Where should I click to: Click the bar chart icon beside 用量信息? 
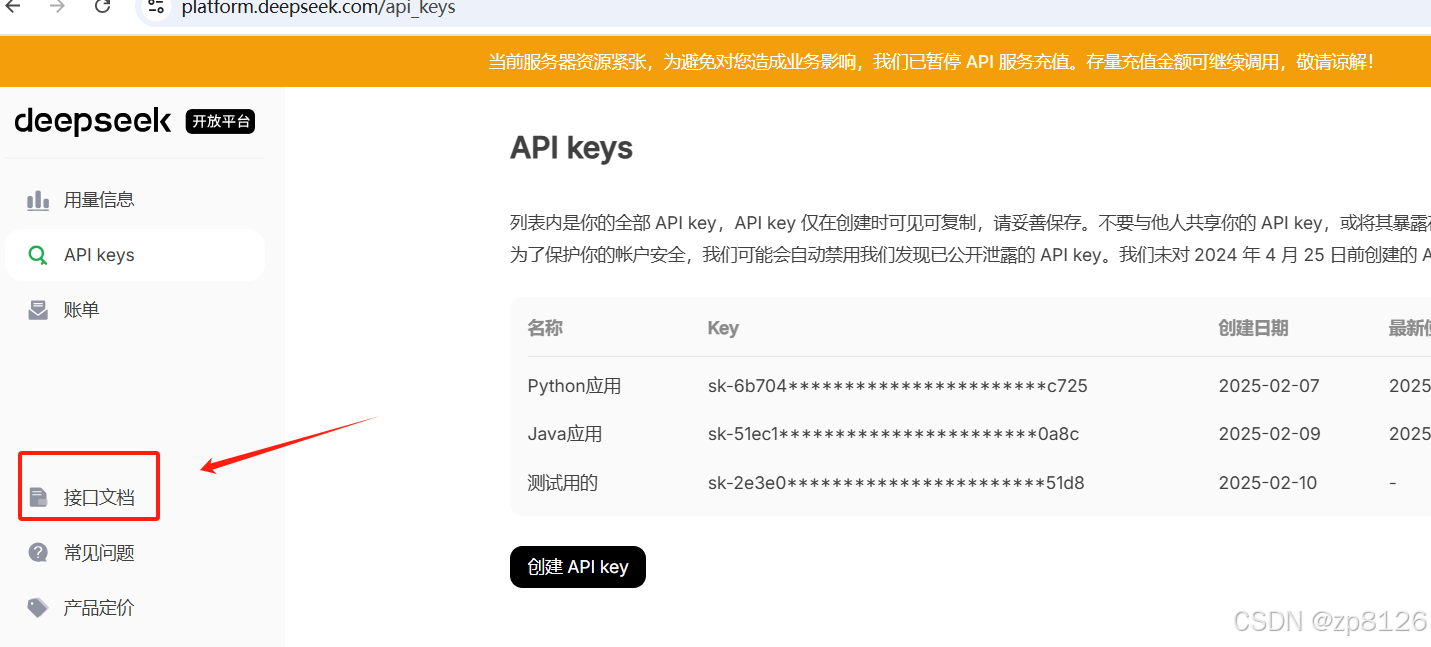pos(38,200)
